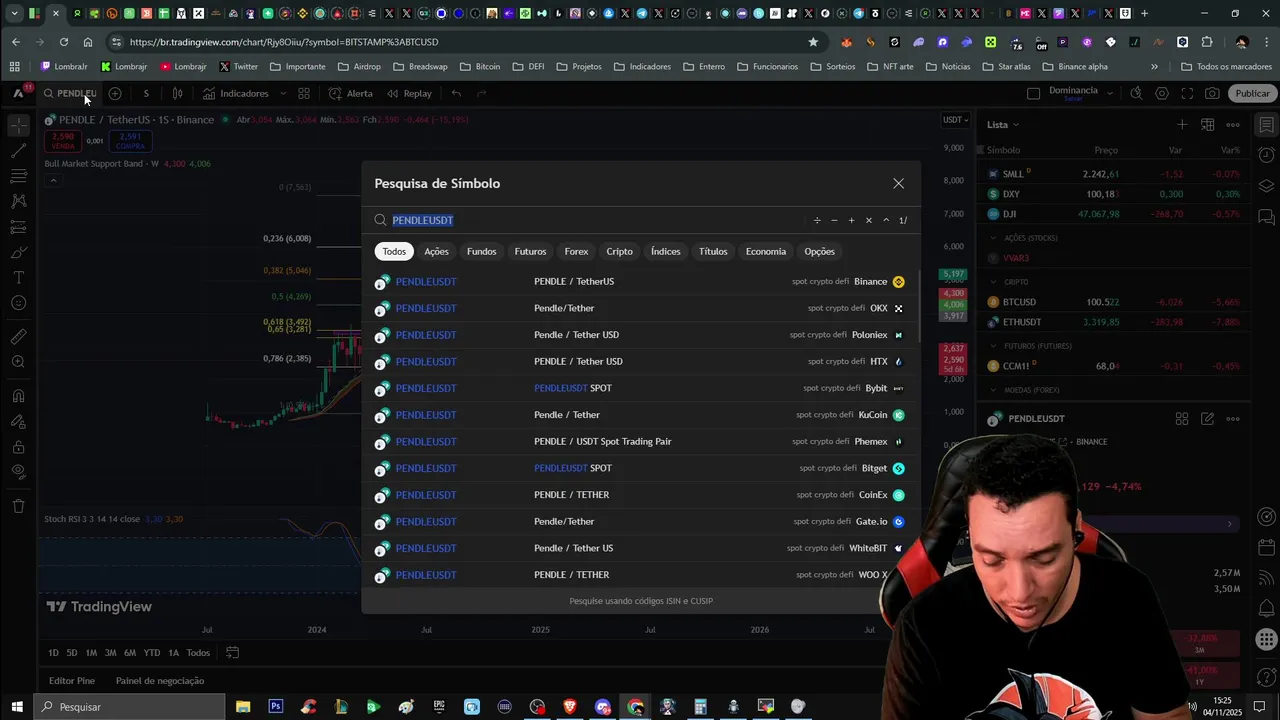Add symbol to watchlist with plus

point(1182,125)
